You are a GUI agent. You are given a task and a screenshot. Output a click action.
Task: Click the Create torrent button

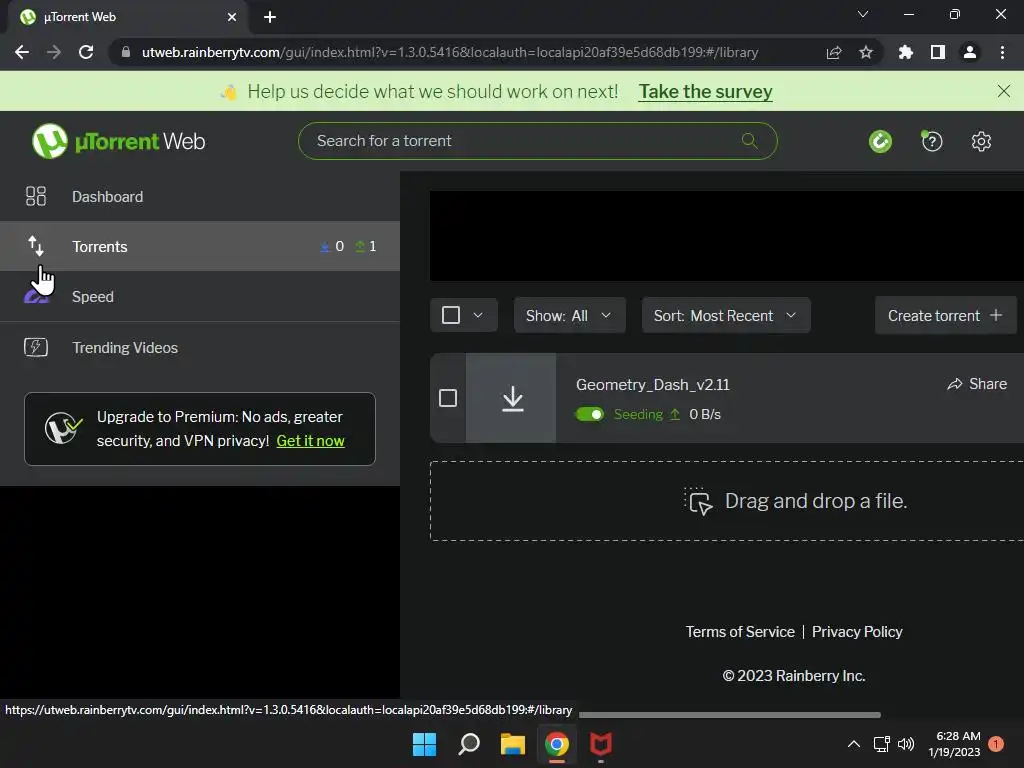pyautogui.click(x=946, y=315)
